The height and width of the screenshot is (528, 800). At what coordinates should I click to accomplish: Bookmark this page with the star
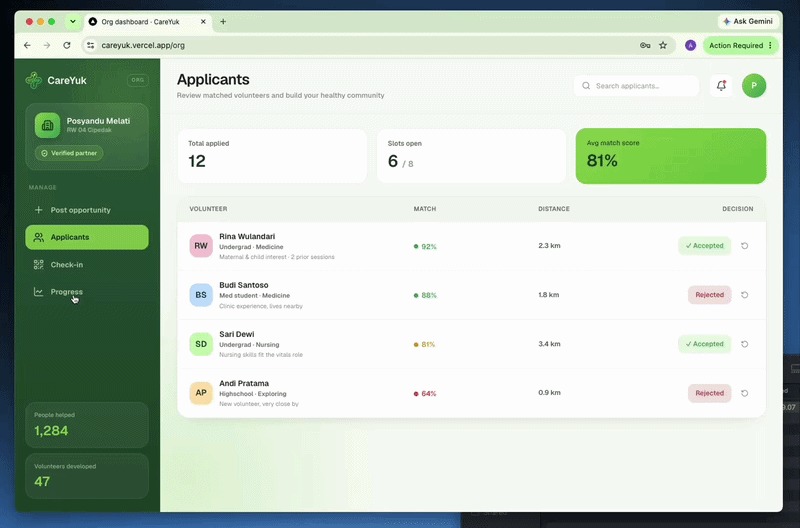[663, 45]
